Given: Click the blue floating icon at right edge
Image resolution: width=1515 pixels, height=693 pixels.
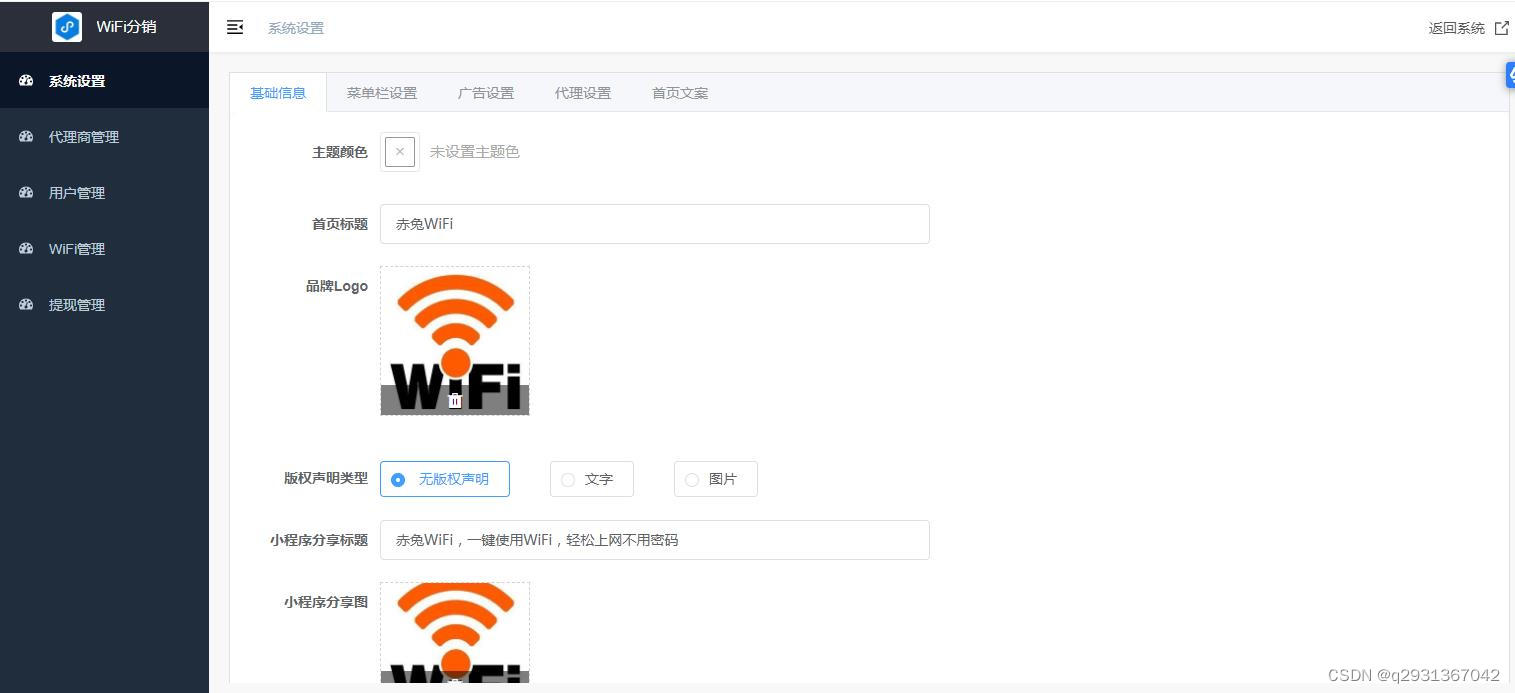Looking at the screenshot, I should (x=1510, y=75).
